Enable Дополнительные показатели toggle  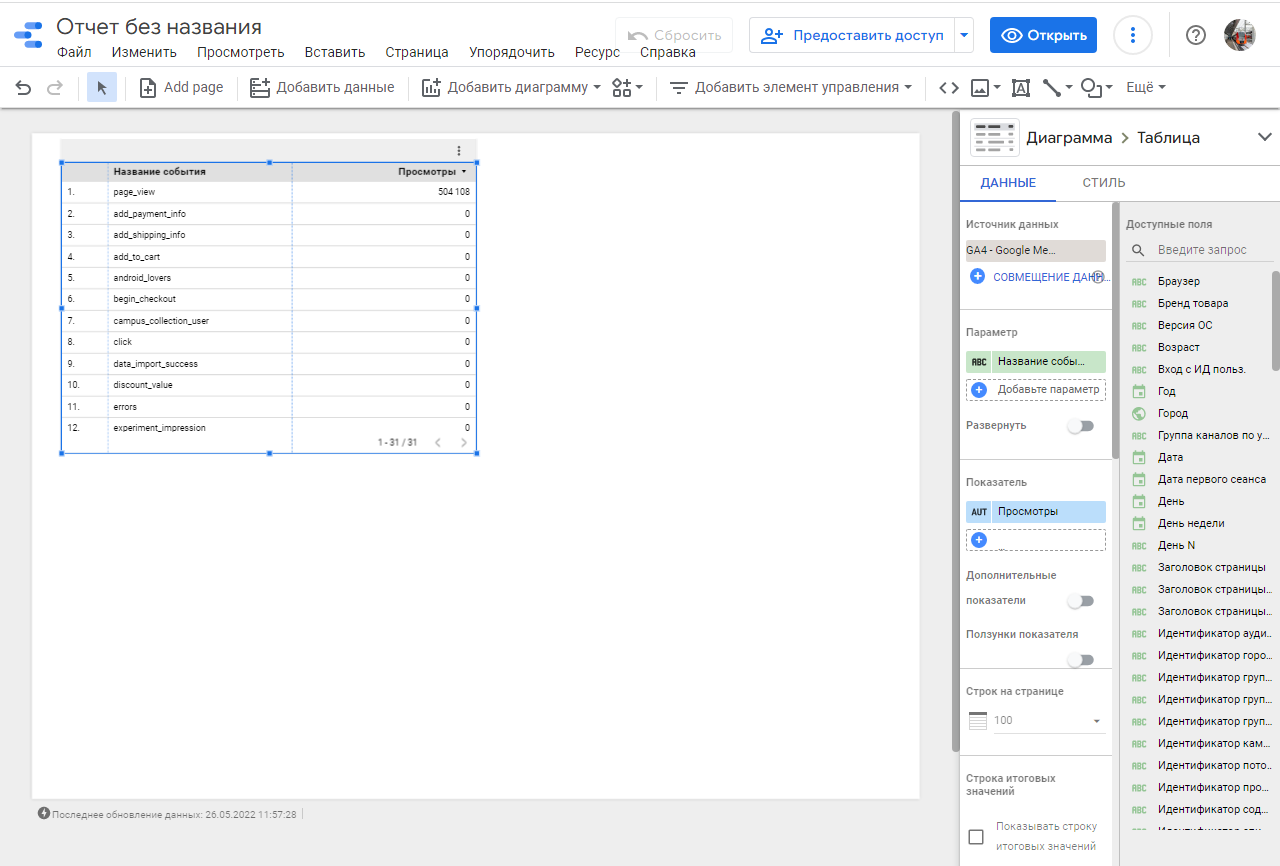(x=1080, y=601)
